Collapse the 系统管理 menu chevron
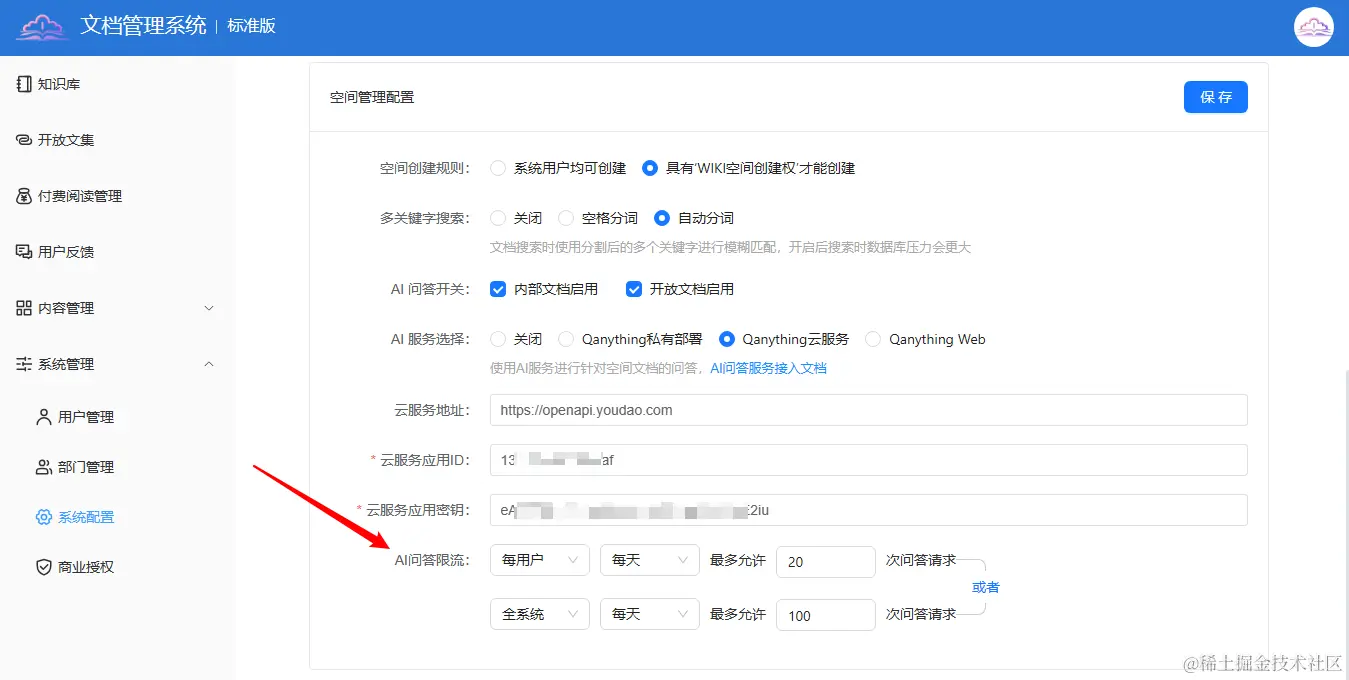This screenshot has width=1349, height=680. [209, 364]
